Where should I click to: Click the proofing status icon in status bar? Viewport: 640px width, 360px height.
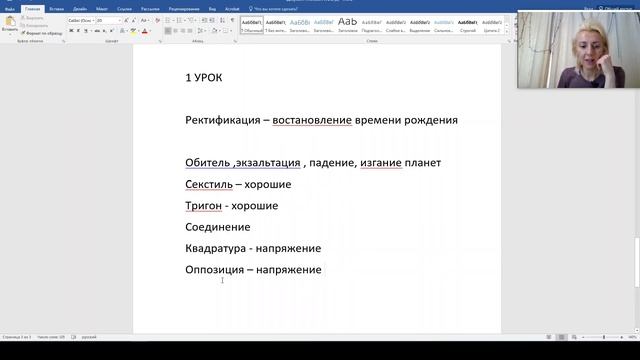(73, 337)
